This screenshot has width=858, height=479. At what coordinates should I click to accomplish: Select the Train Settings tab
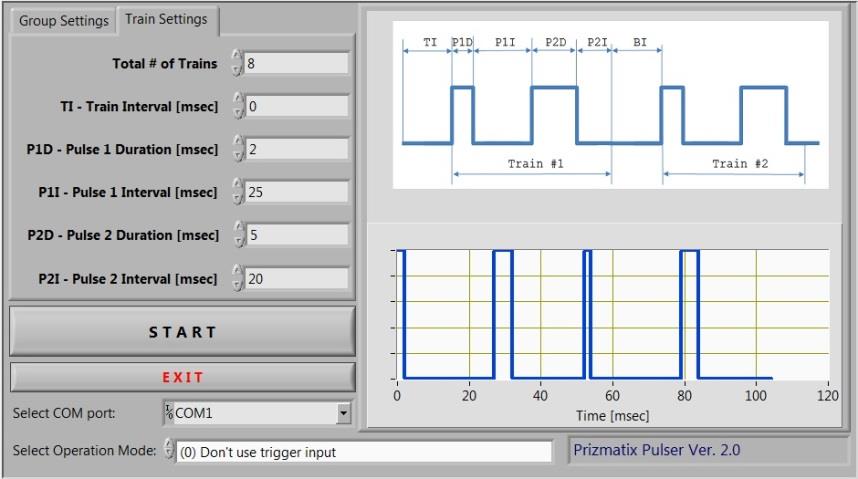[166, 19]
